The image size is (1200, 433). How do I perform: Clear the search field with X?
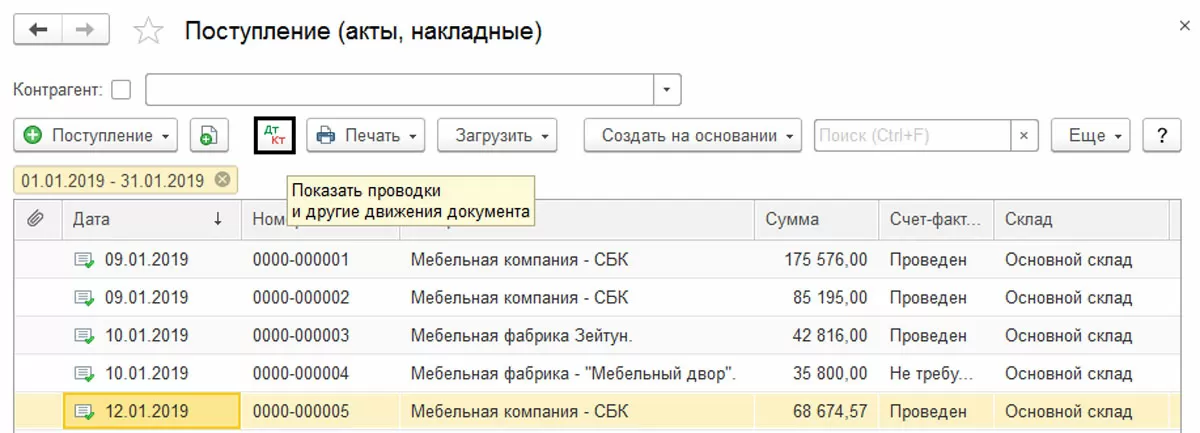tap(1023, 135)
